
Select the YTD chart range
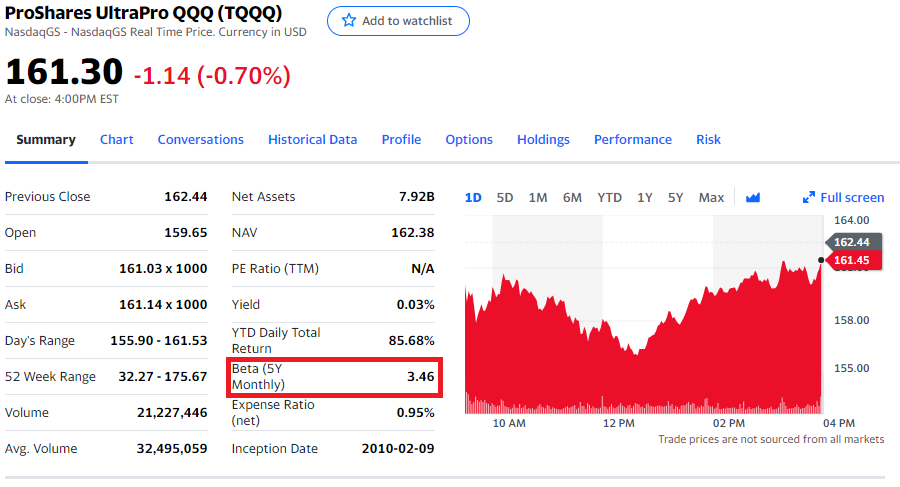[610, 198]
